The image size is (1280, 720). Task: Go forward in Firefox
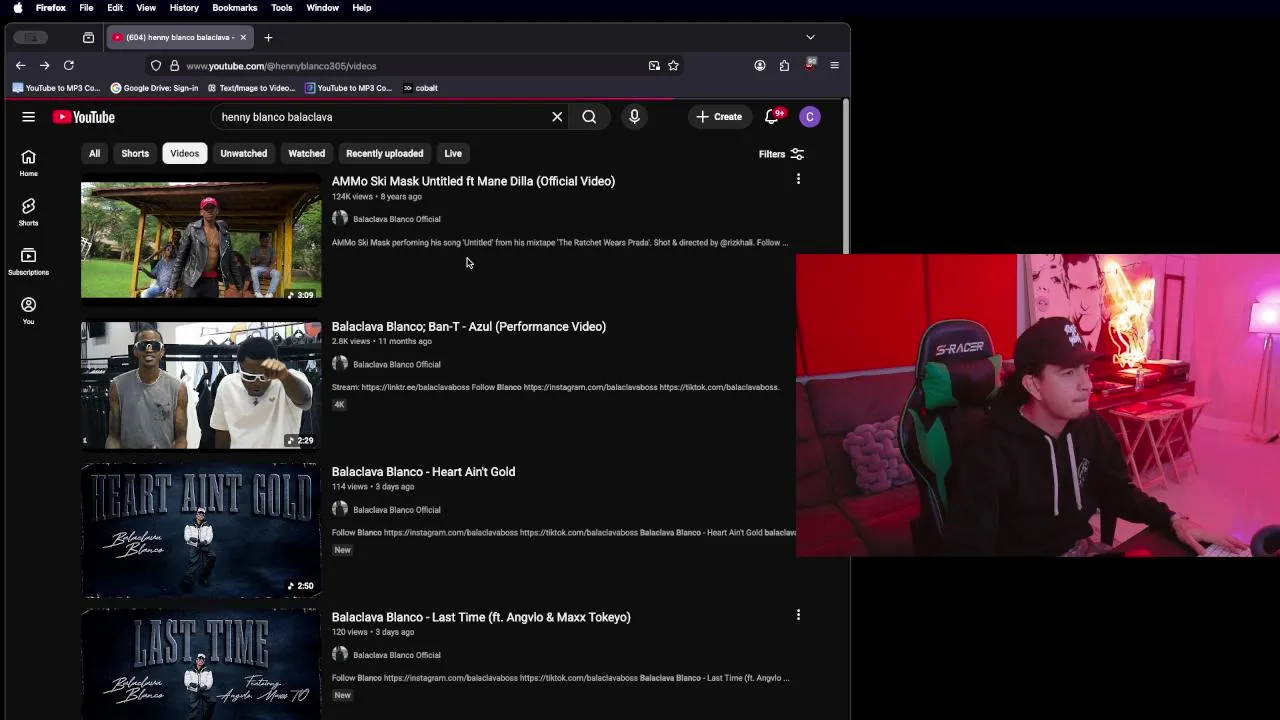44,66
